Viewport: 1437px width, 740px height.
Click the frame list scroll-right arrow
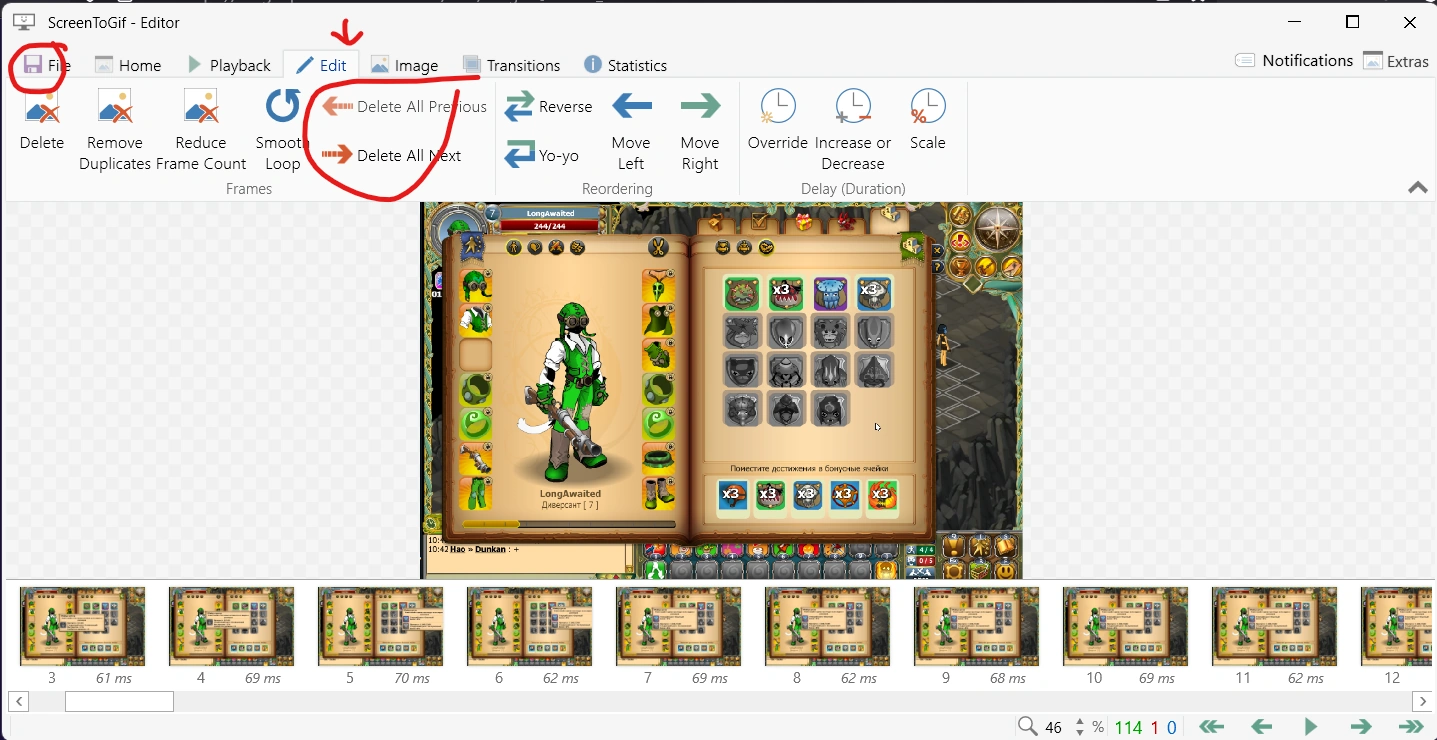point(1421,701)
